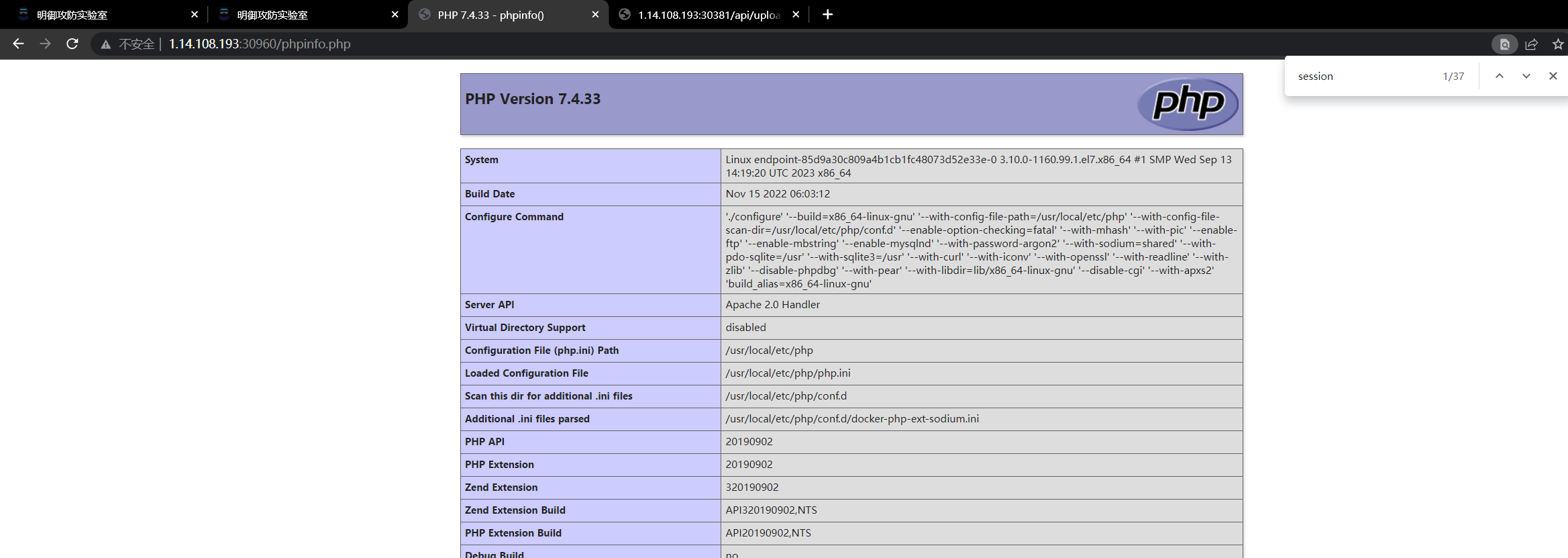Click the Linux endpoint system value
This screenshot has height=558, width=1568.
(978, 166)
